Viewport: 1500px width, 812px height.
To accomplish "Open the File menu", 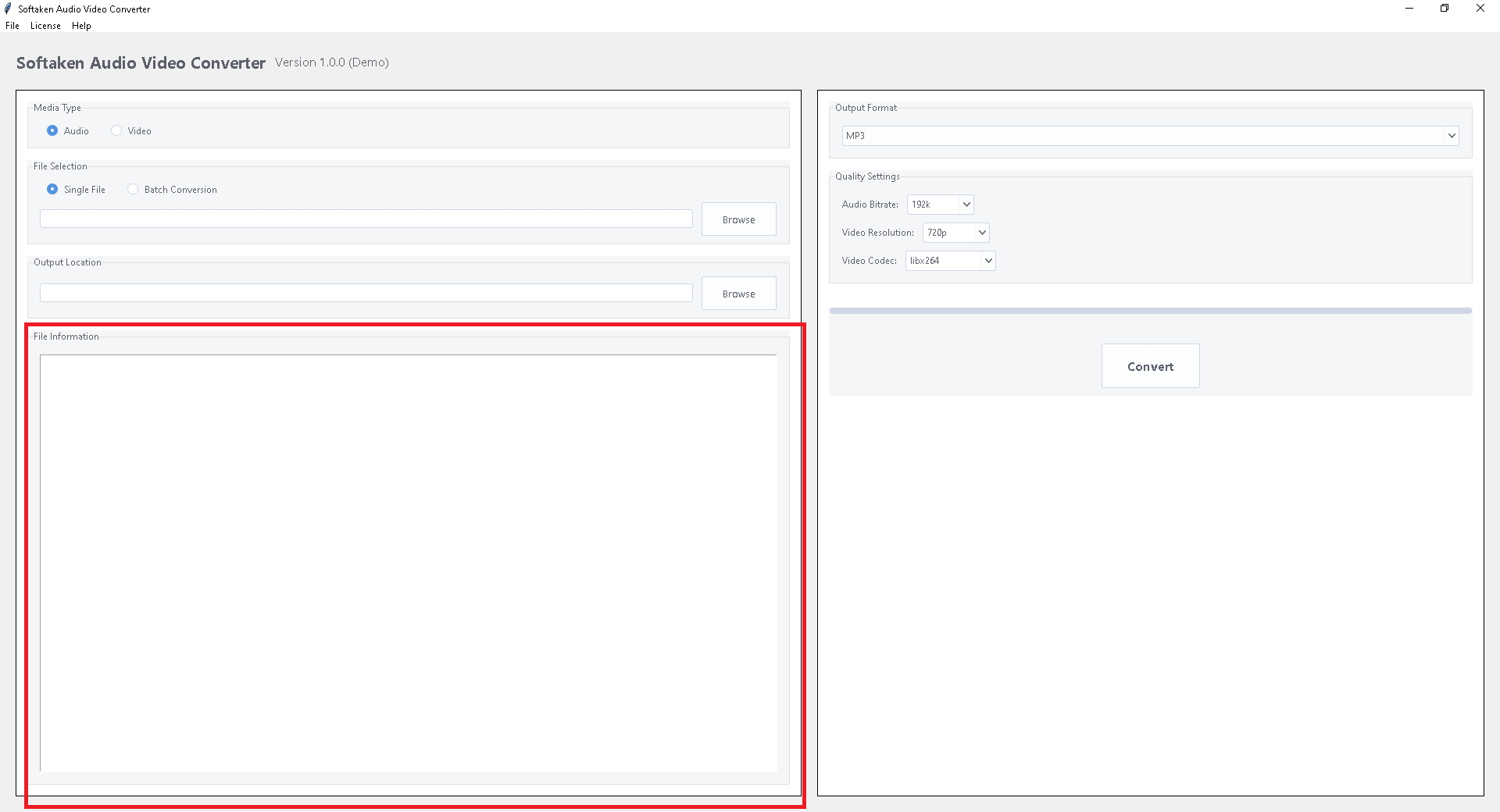I will tap(12, 26).
